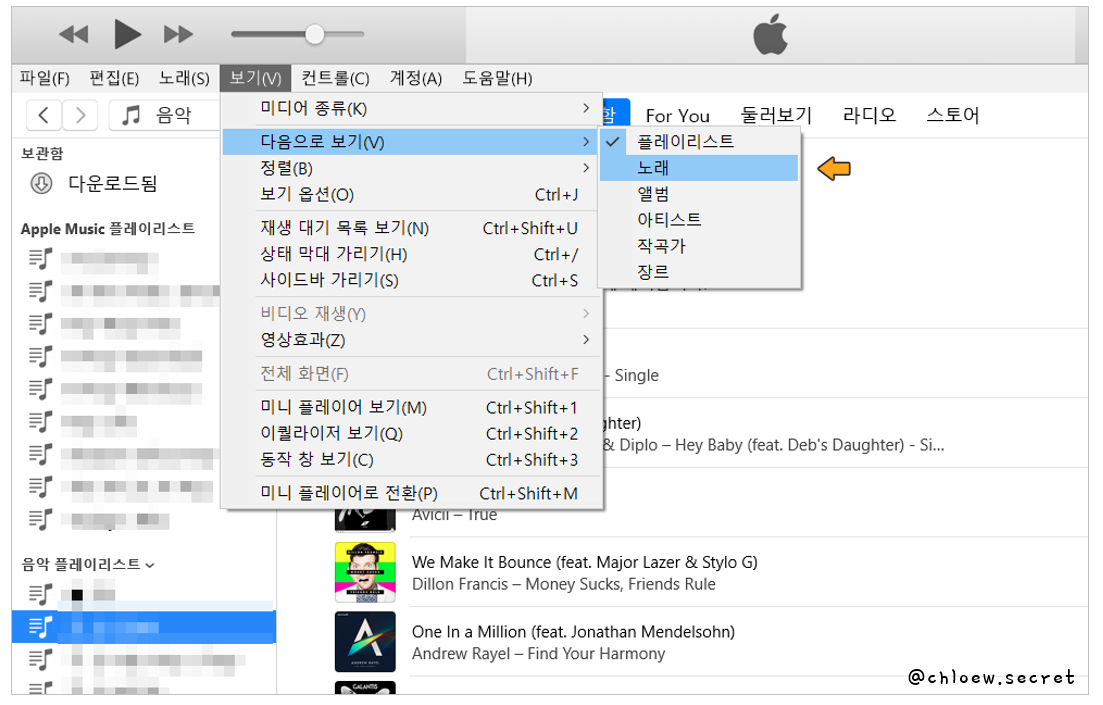Select 노래 in the view submenu
The height and width of the screenshot is (705, 1103).
point(699,168)
